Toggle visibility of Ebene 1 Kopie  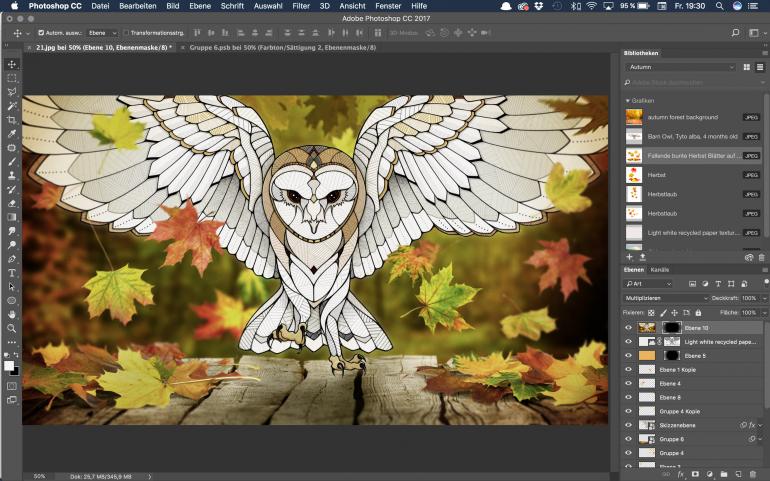coord(629,369)
